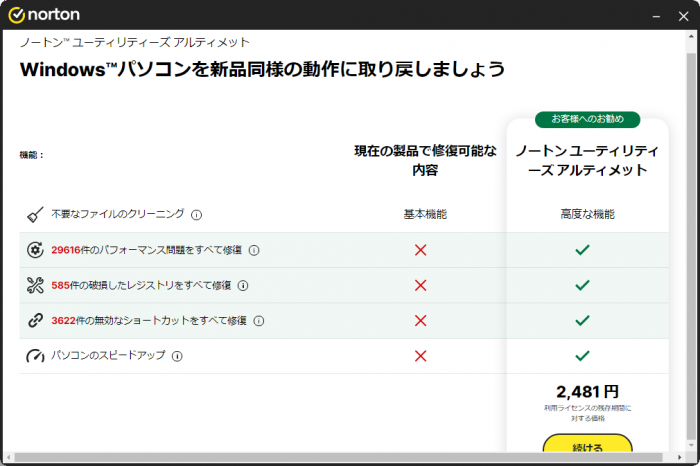This screenshot has width=700, height=466.
Task: Click 利用ライセンスの残存期間に対する価格 note
Action: point(588,413)
